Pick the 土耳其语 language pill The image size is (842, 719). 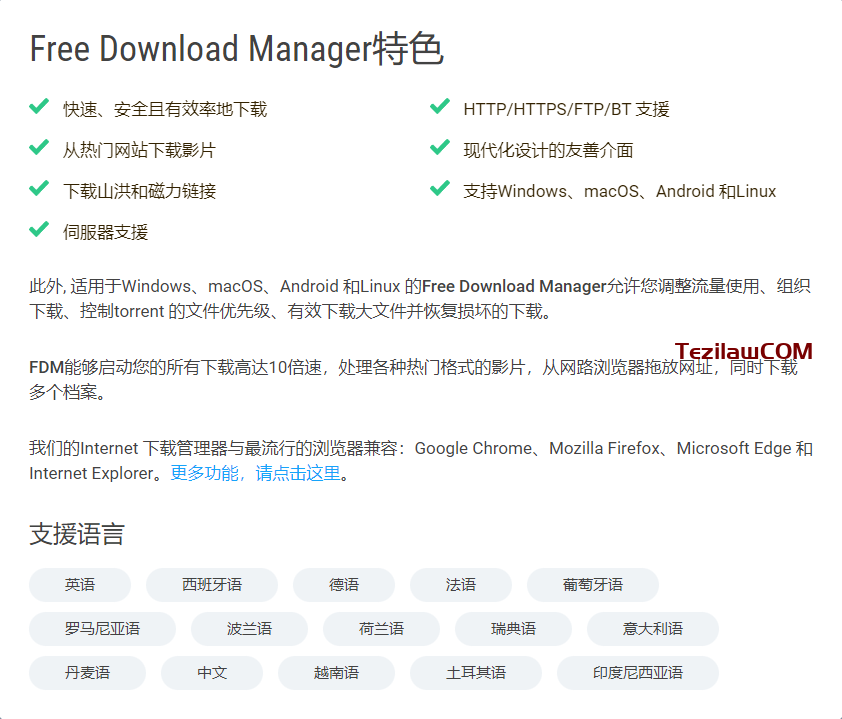pos(476,673)
